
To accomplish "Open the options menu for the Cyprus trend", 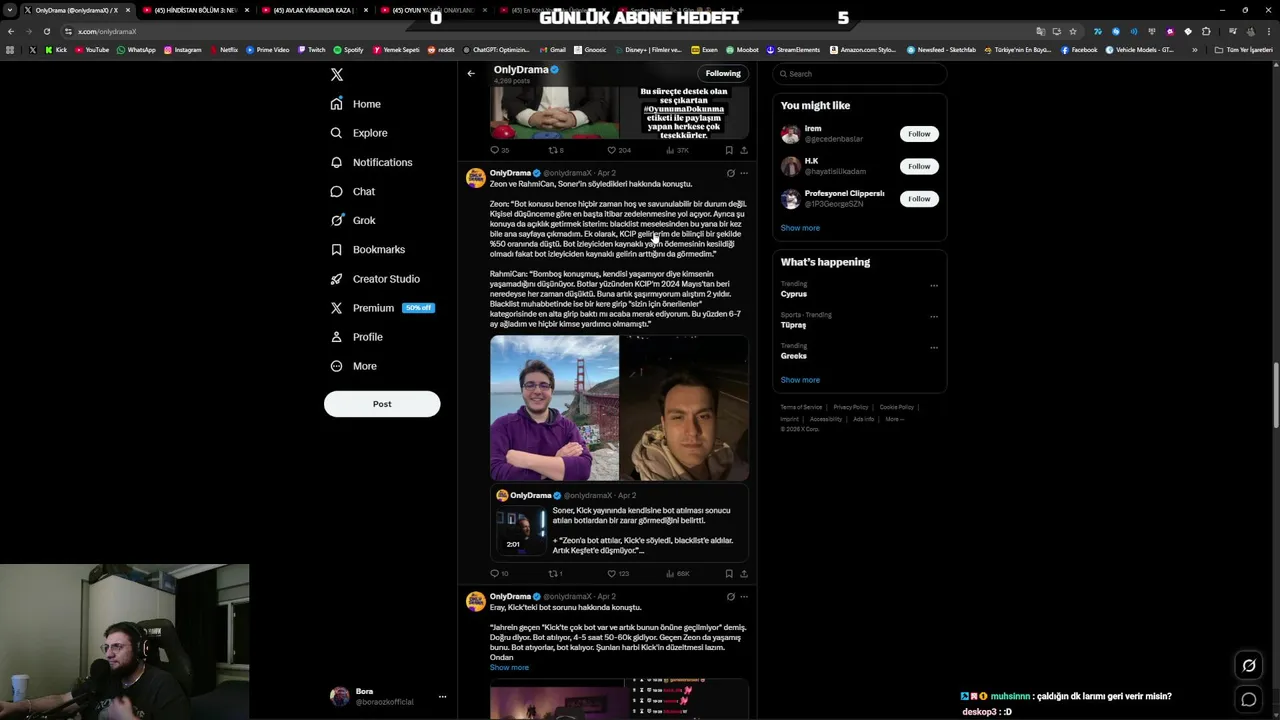I will click(x=934, y=286).
